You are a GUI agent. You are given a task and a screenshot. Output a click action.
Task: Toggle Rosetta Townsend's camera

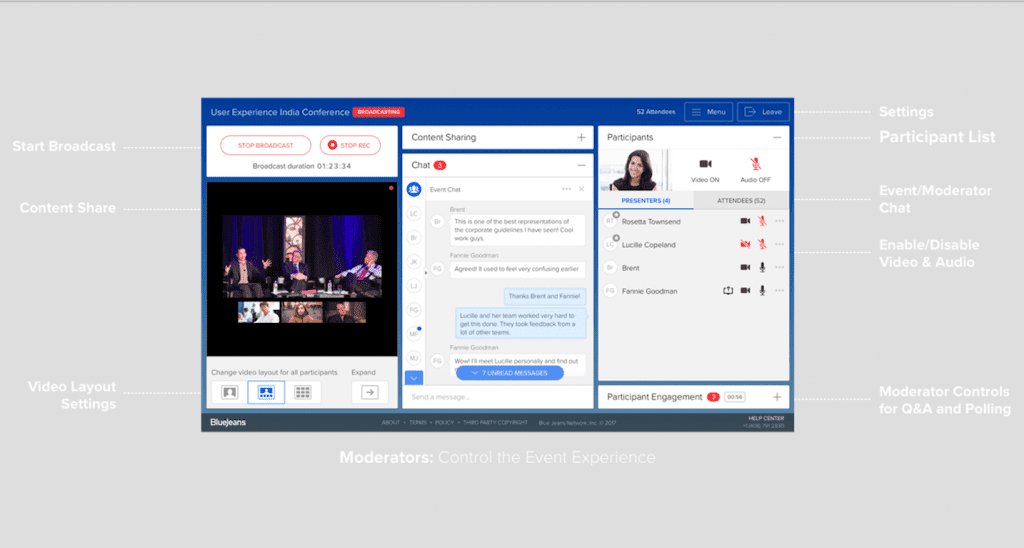[745, 221]
